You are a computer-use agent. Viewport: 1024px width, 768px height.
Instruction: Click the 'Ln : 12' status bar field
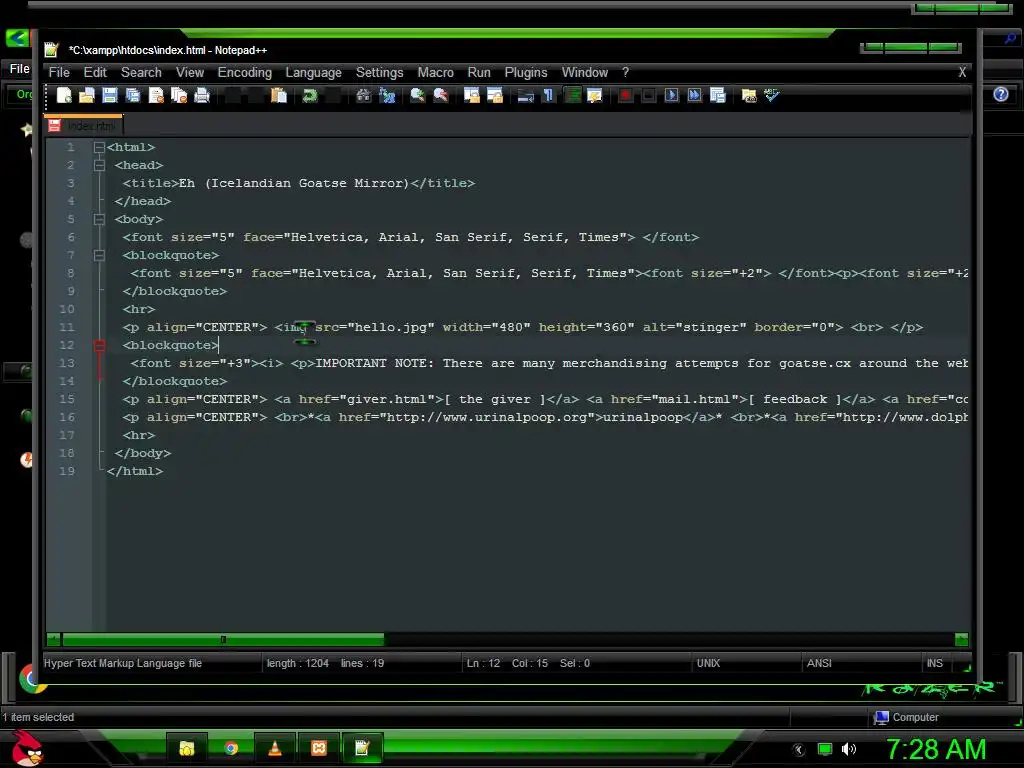pos(483,663)
